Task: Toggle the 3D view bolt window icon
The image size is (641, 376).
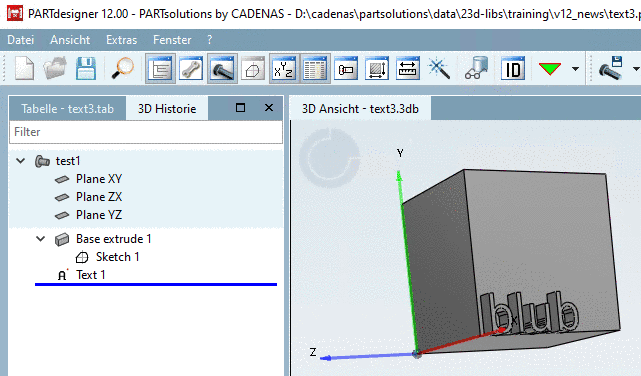Action: [x=222, y=68]
